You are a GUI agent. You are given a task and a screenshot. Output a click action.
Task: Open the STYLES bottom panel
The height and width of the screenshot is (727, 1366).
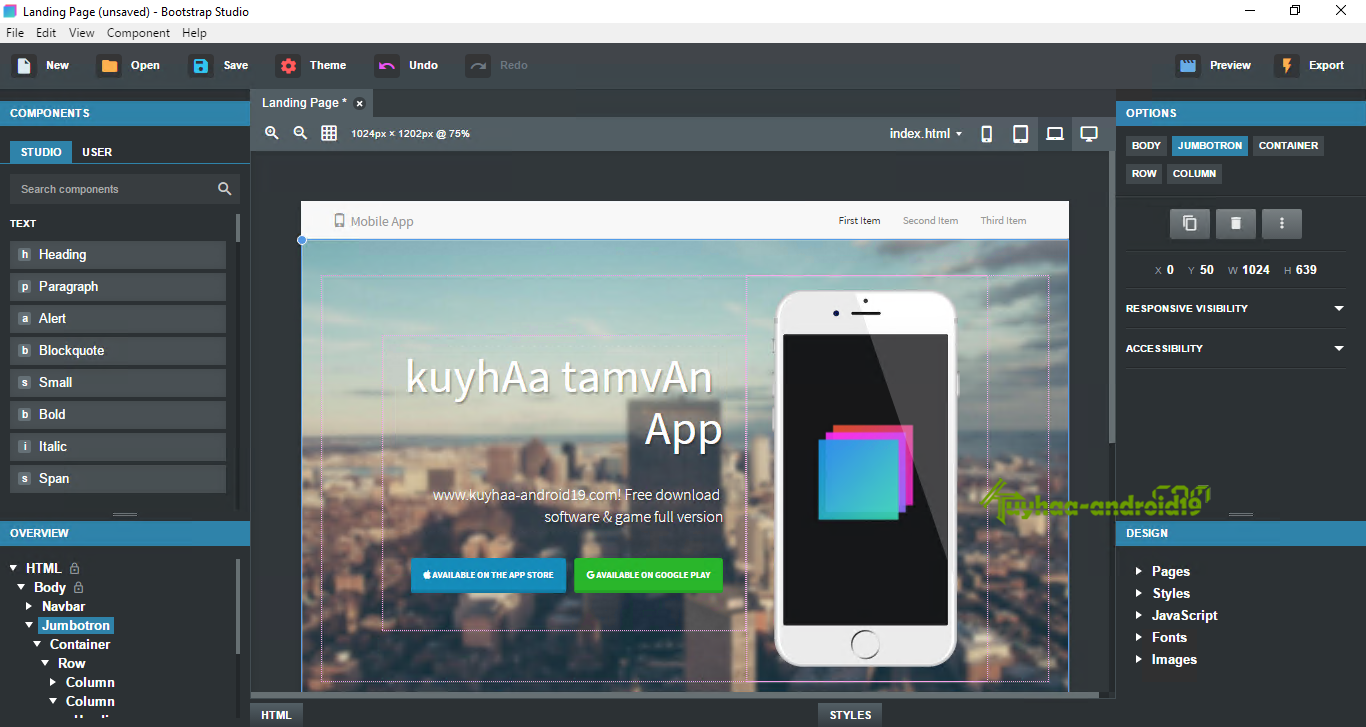(850, 715)
